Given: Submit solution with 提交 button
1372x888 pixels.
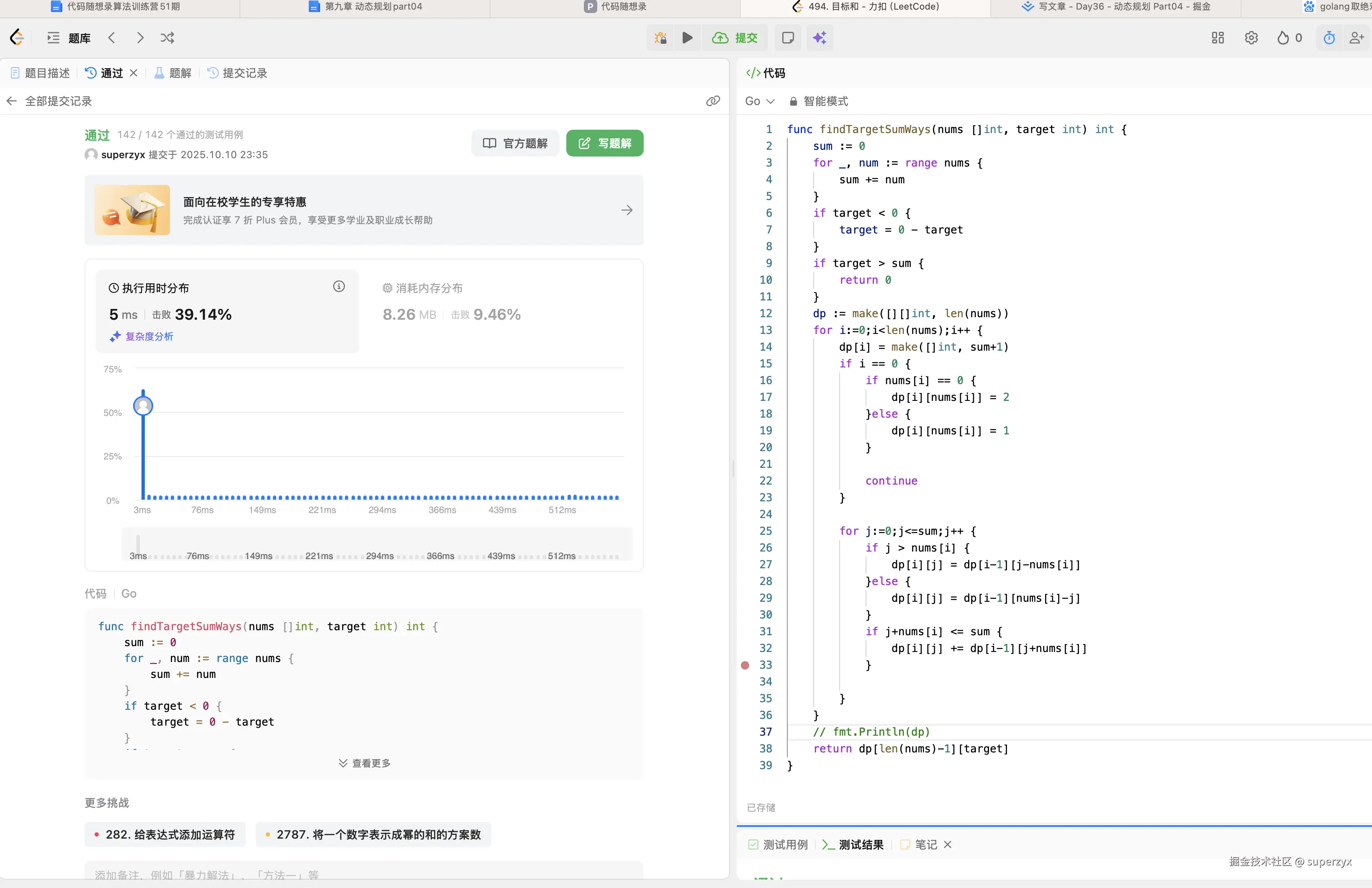Looking at the screenshot, I should (x=735, y=38).
